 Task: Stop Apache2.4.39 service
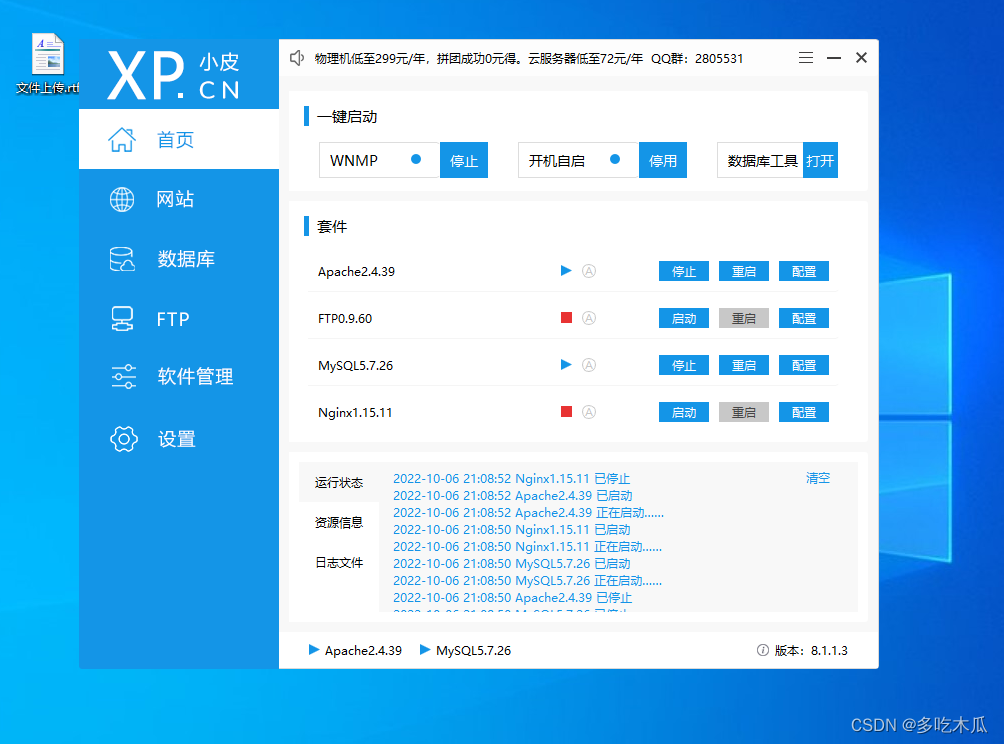click(x=684, y=271)
